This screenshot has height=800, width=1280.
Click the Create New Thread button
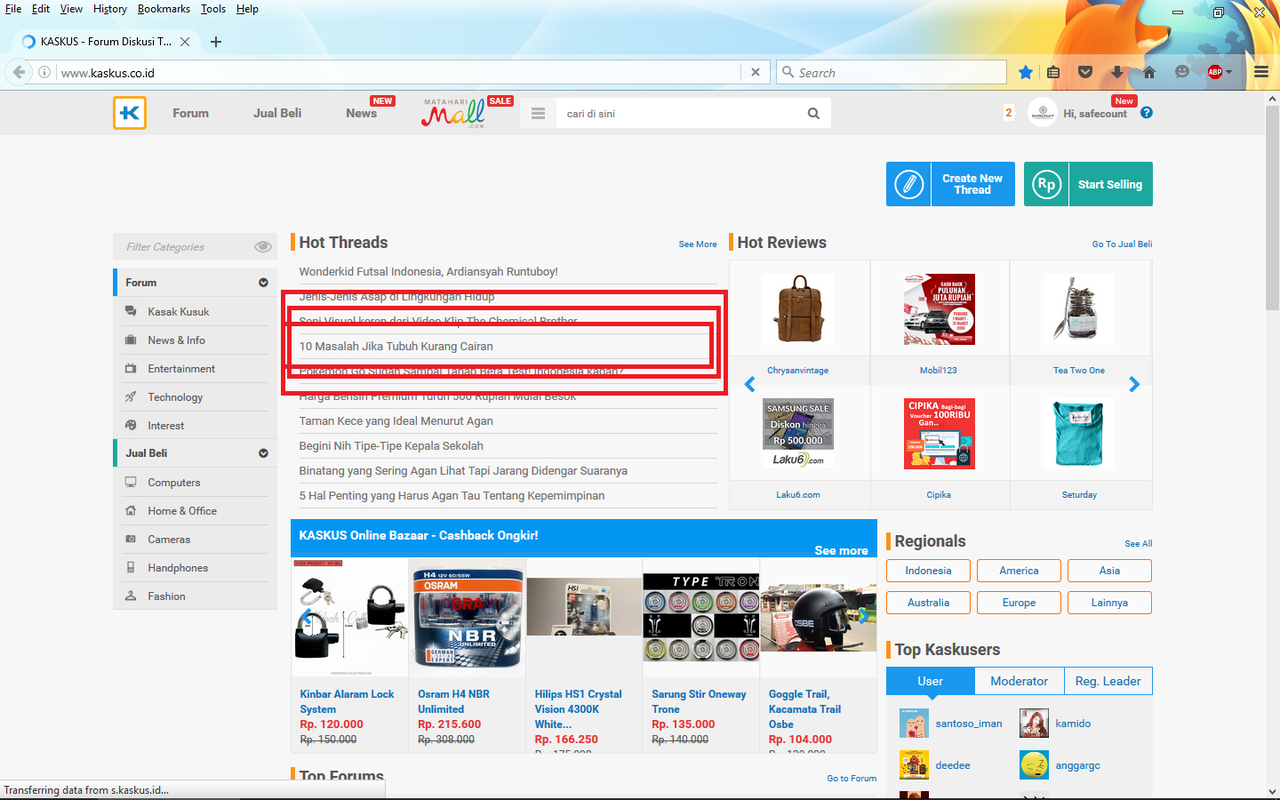[x=950, y=184]
